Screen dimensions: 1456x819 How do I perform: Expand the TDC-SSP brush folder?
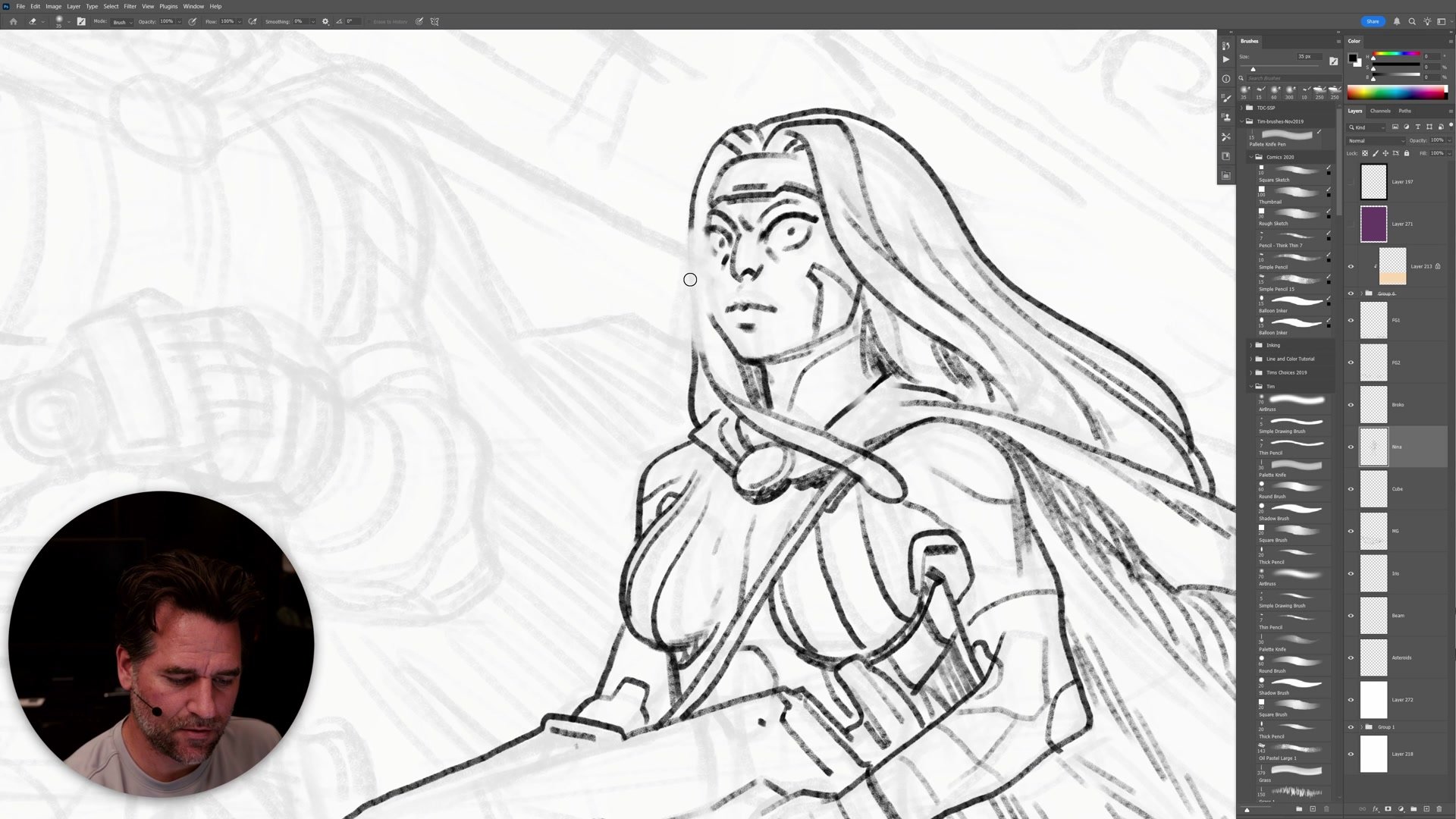[1242, 108]
